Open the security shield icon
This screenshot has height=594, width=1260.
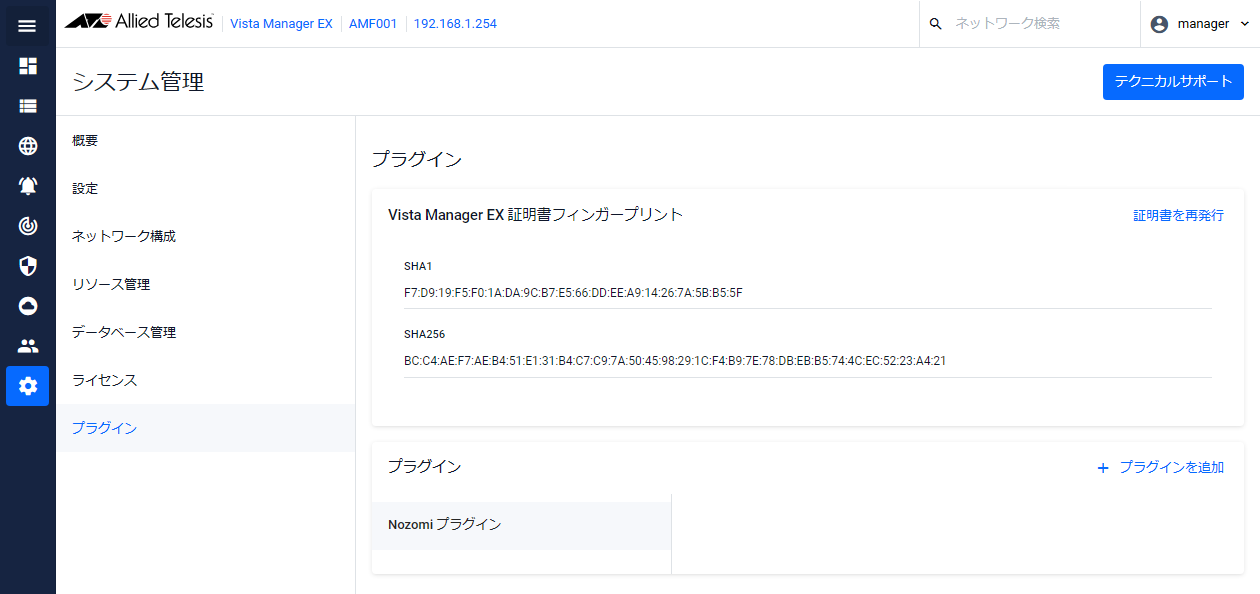[28, 266]
